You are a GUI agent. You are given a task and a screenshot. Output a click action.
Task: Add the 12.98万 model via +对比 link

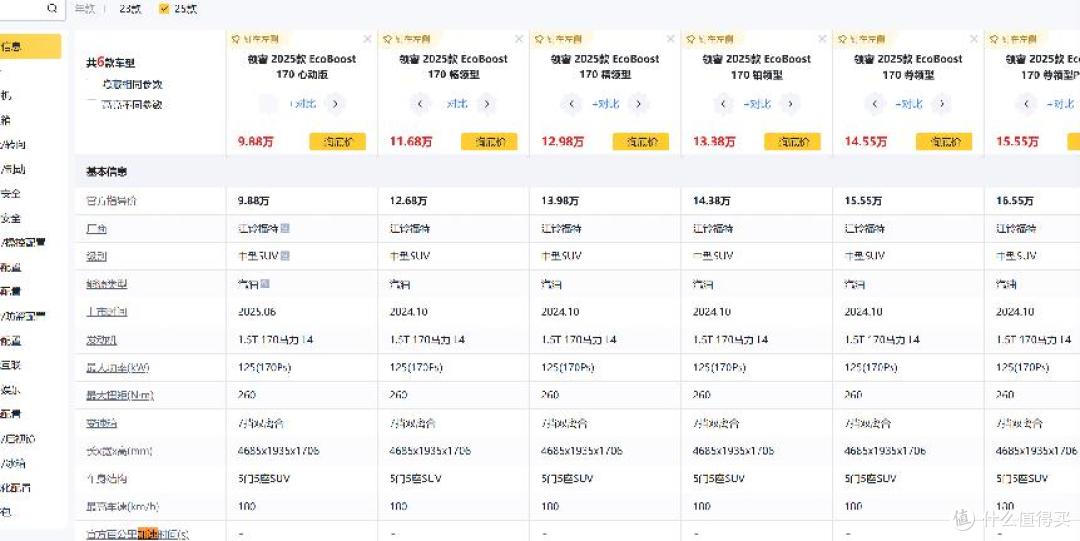[605, 104]
